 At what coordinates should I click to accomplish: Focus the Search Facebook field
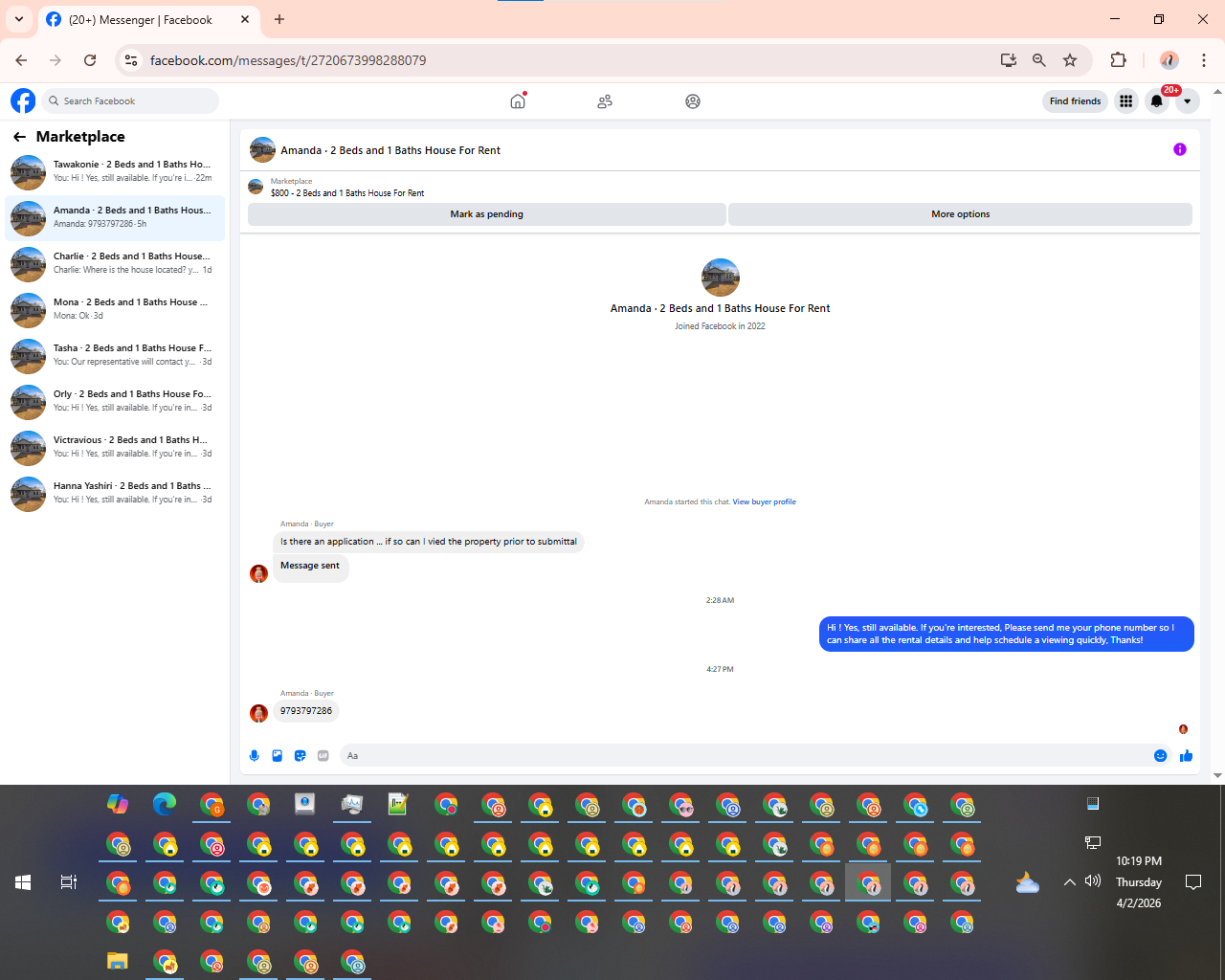(x=130, y=100)
